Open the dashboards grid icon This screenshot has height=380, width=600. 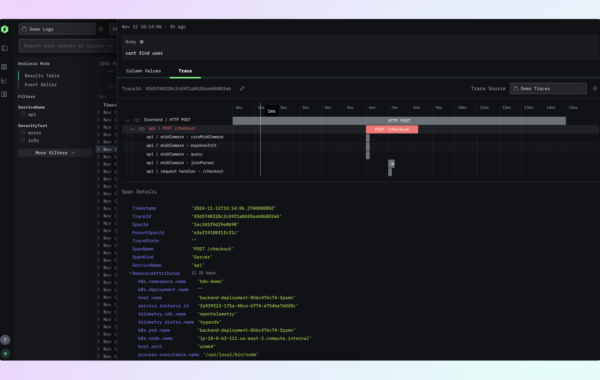4,94
